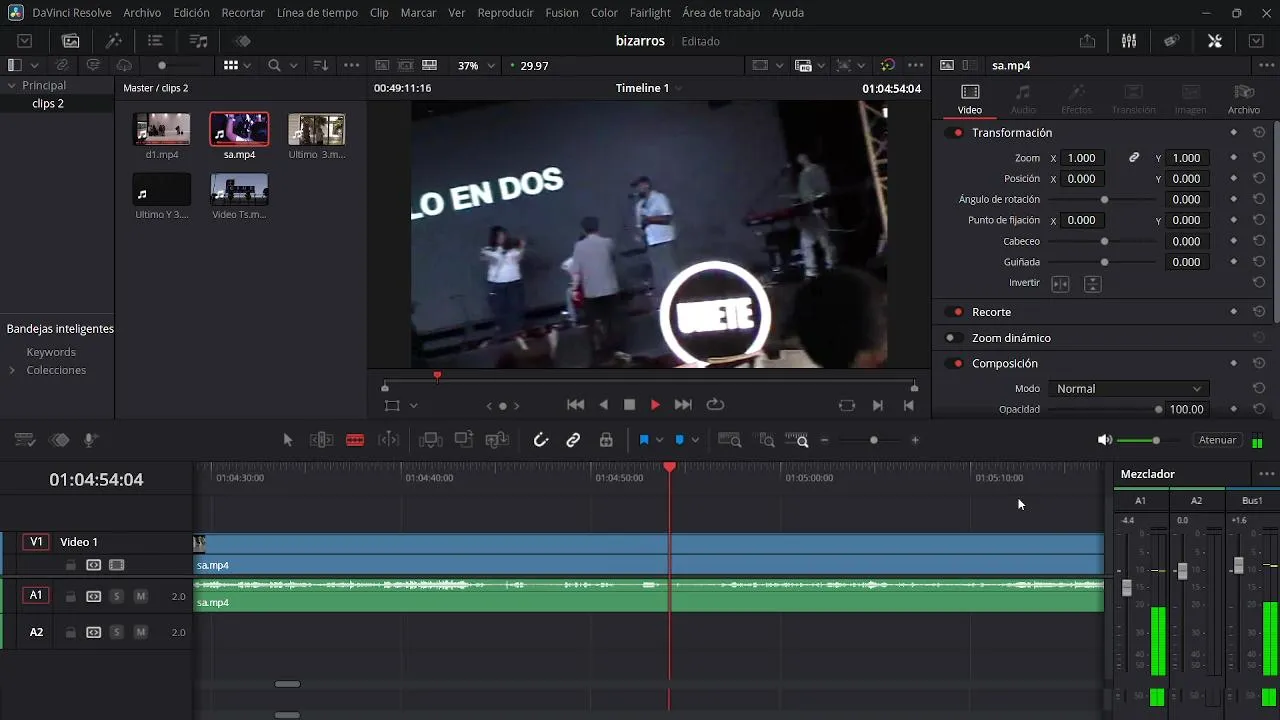
Task: Click the media pool search magnifier
Action: (274, 65)
